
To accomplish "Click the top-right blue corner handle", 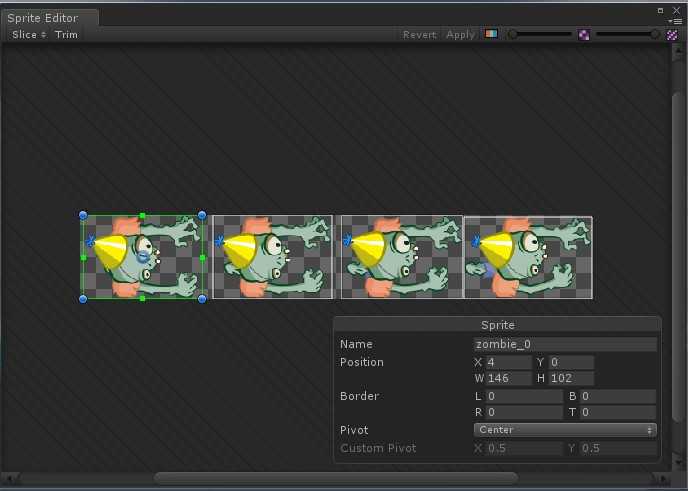I will (202, 215).
